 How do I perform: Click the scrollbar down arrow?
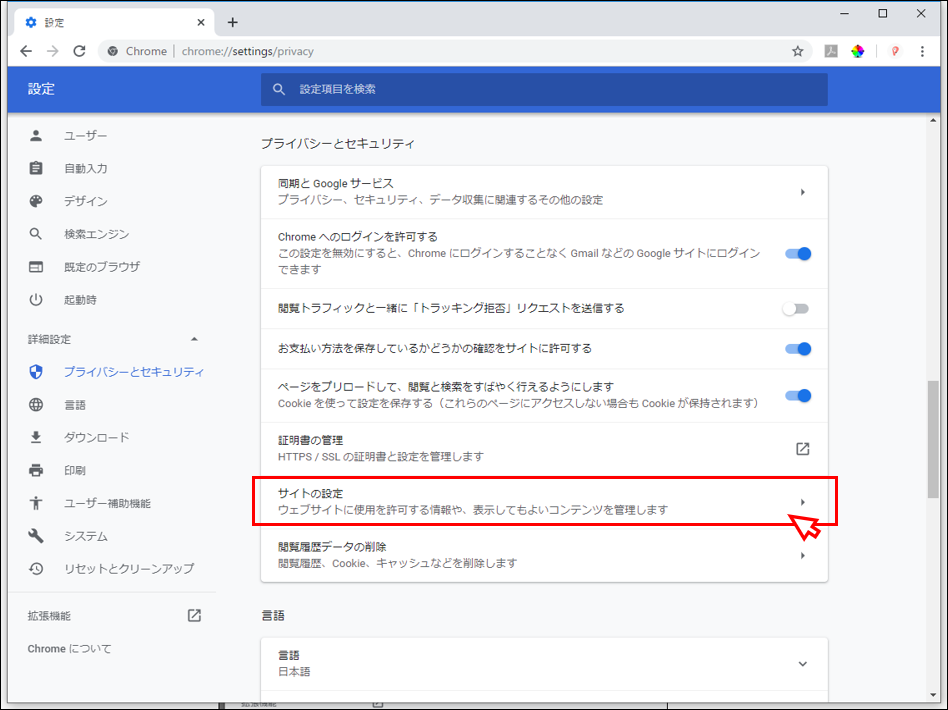tap(933, 695)
